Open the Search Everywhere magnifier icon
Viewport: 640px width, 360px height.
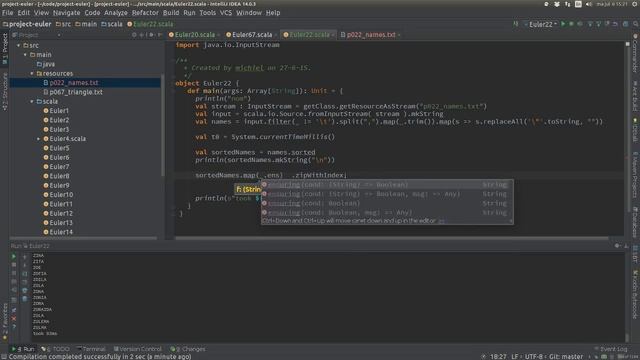click(636, 24)
